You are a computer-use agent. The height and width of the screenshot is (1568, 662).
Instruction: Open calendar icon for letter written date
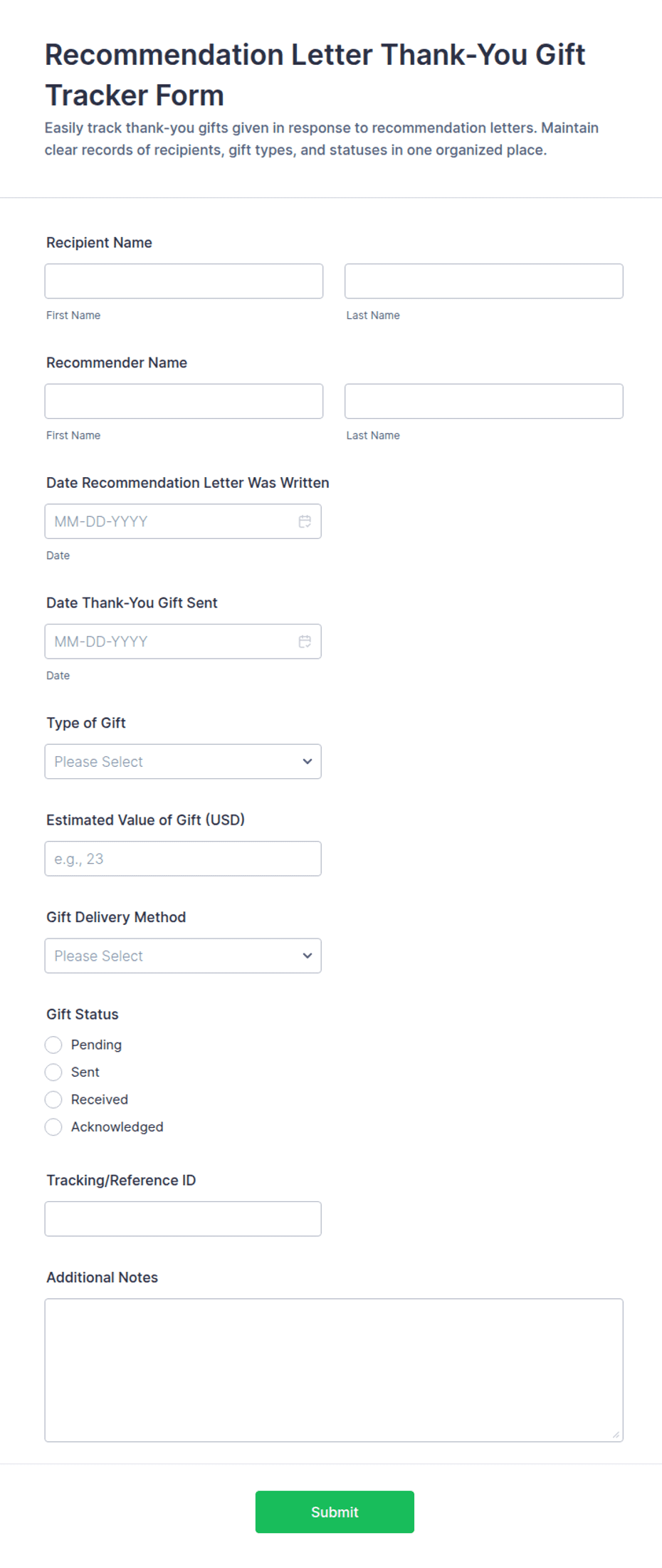(305, 521)
